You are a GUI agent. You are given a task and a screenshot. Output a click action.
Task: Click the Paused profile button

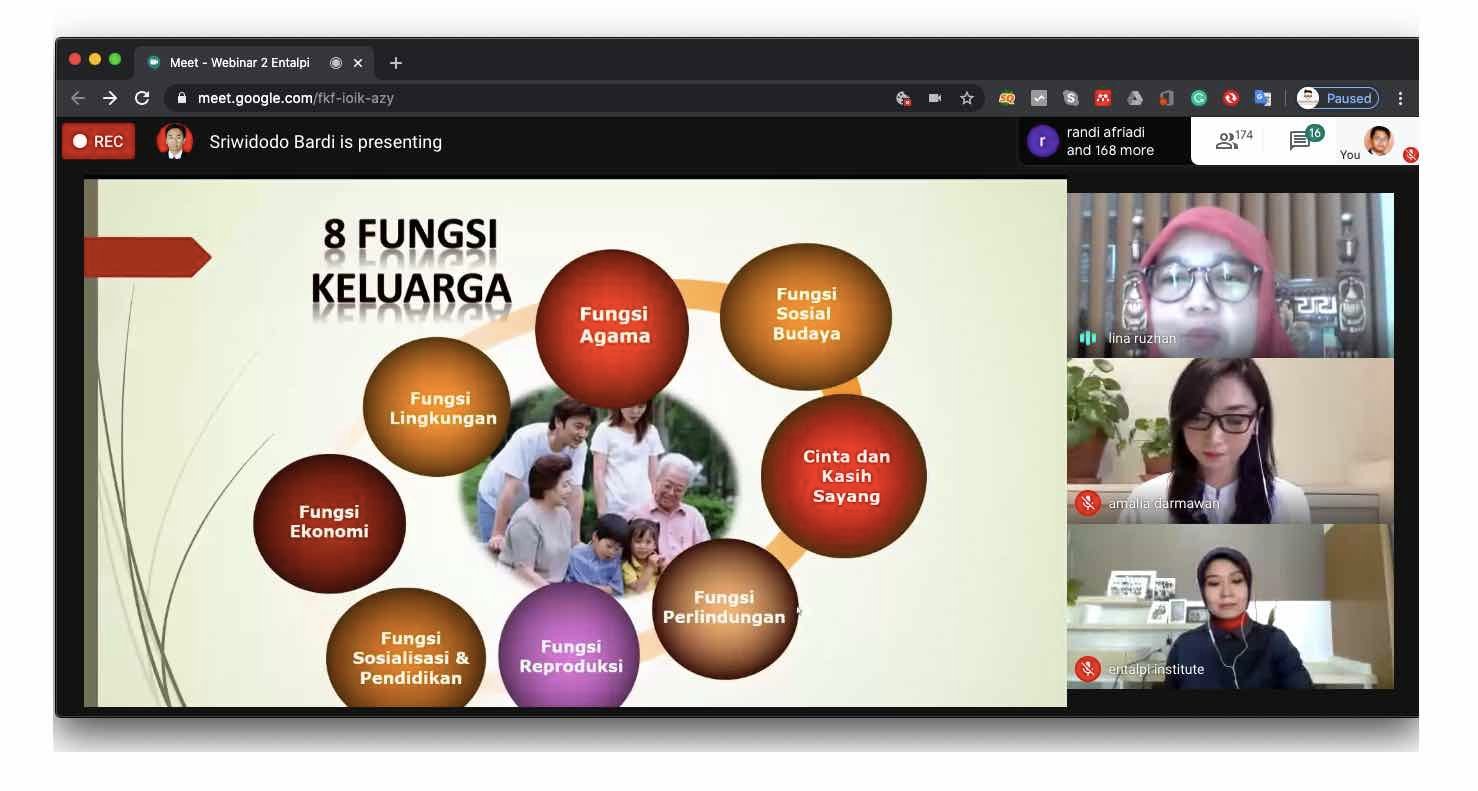click(1337, 98)
